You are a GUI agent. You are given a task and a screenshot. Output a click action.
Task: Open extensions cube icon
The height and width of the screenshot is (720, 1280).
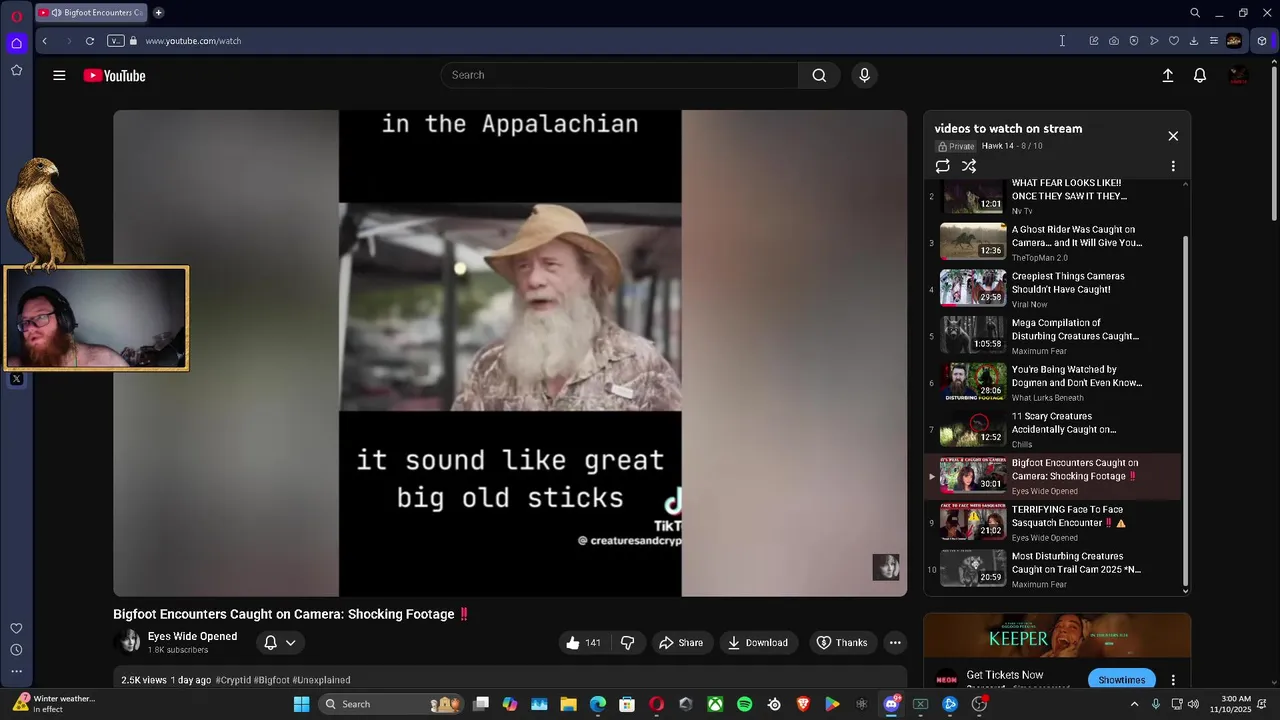(x=1262, y=41)
